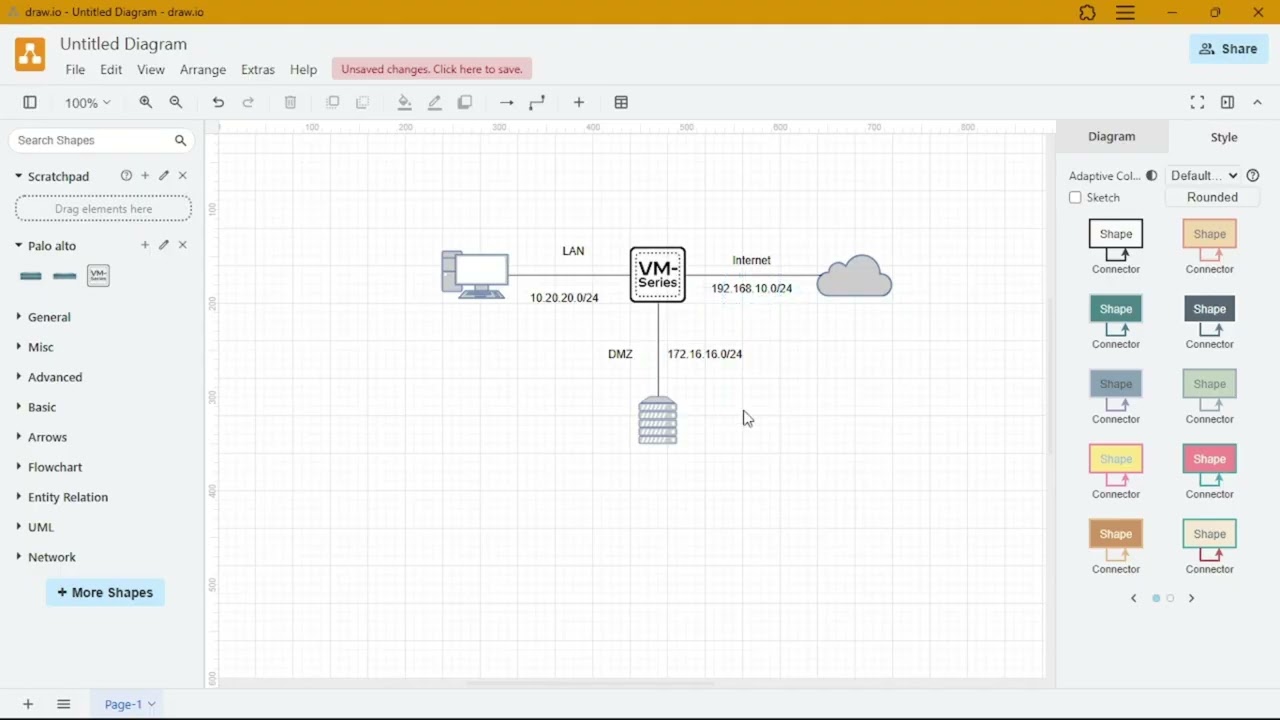Open the connection arrow style tool
This screenshot has width=1280, height=720.
(x=506, y=102)
